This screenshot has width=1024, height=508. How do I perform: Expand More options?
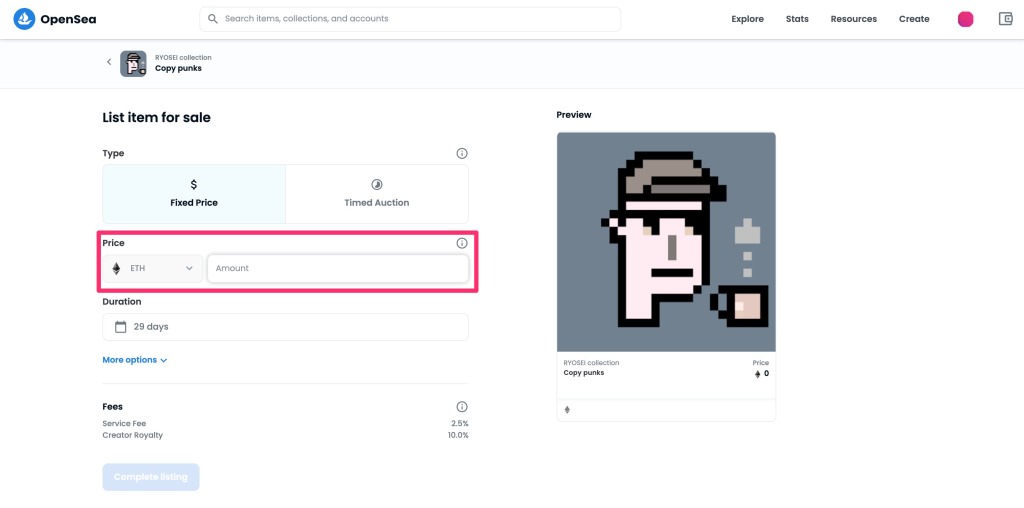[135, 360]
